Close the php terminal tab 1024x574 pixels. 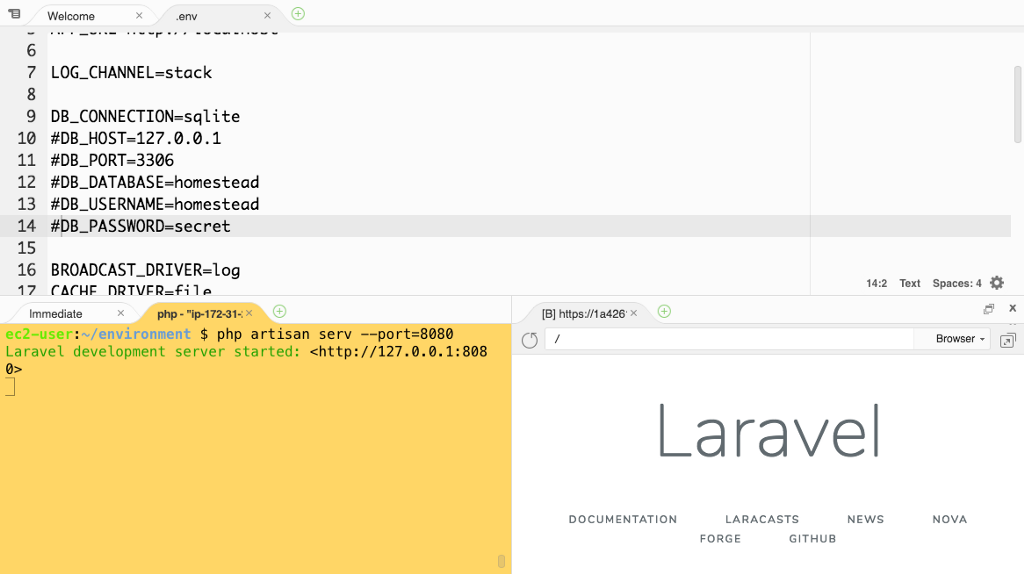coord(250,314)
